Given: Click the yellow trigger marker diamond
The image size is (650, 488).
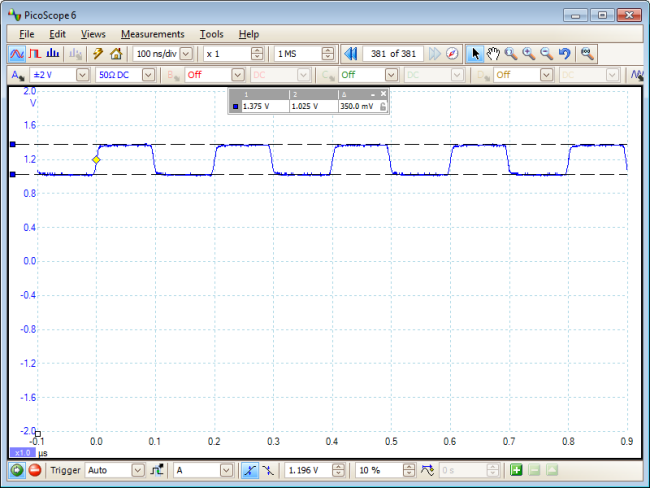Looking at the screenshot, I should (x=96, y=160).
